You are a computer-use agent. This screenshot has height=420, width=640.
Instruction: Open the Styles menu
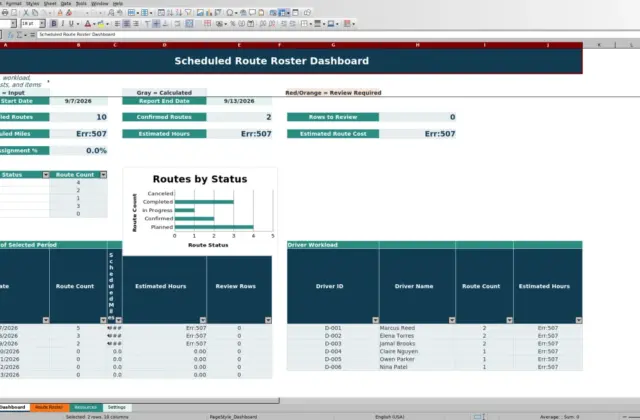click(32, 3)
